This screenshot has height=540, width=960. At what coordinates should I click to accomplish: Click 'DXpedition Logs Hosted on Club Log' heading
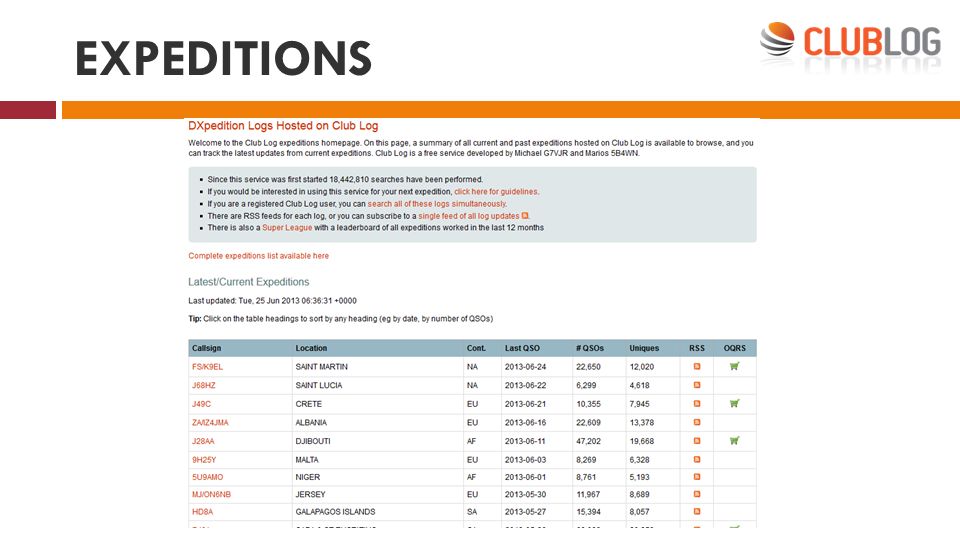tap(283, 126)
